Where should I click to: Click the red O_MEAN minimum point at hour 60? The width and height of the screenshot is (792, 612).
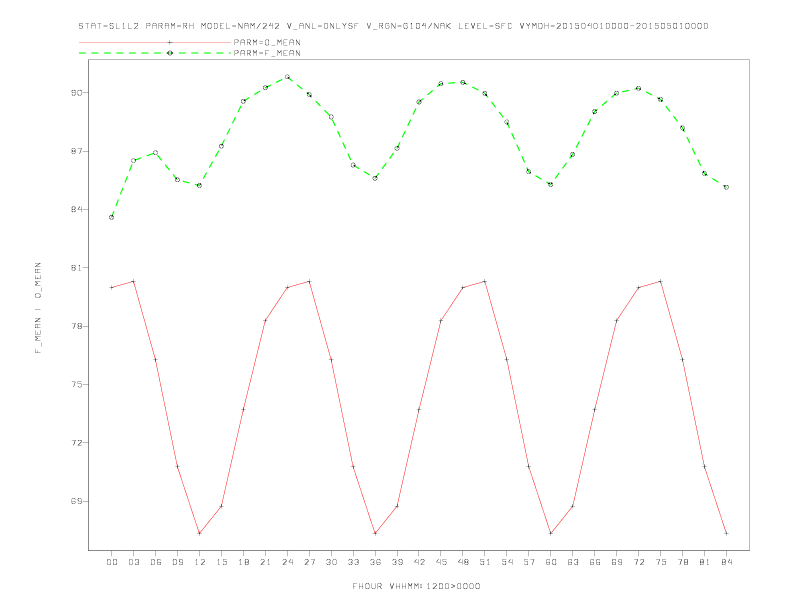[x=551, y=533]
